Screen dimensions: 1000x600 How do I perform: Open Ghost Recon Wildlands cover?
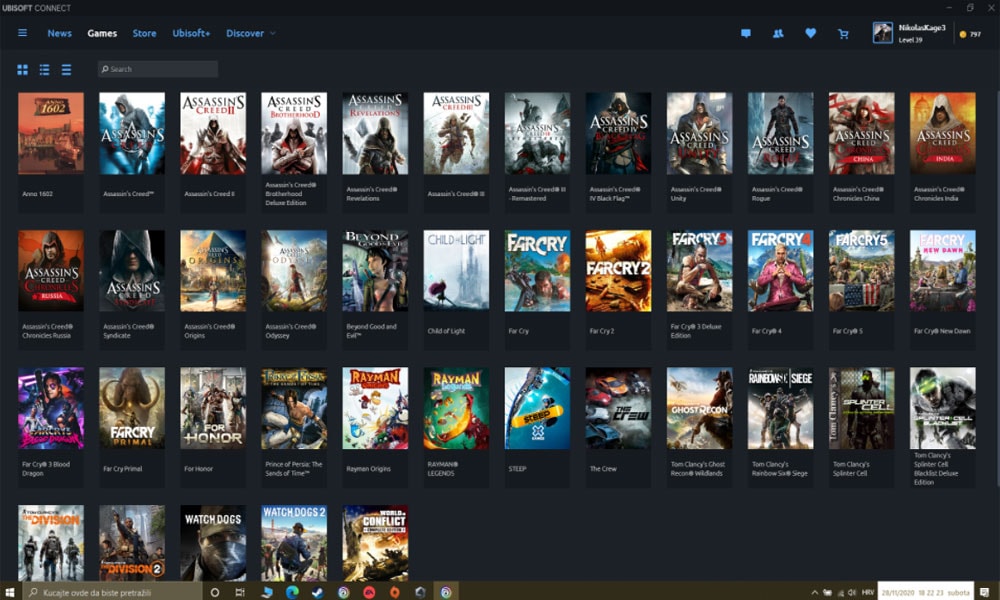[700, 408]
